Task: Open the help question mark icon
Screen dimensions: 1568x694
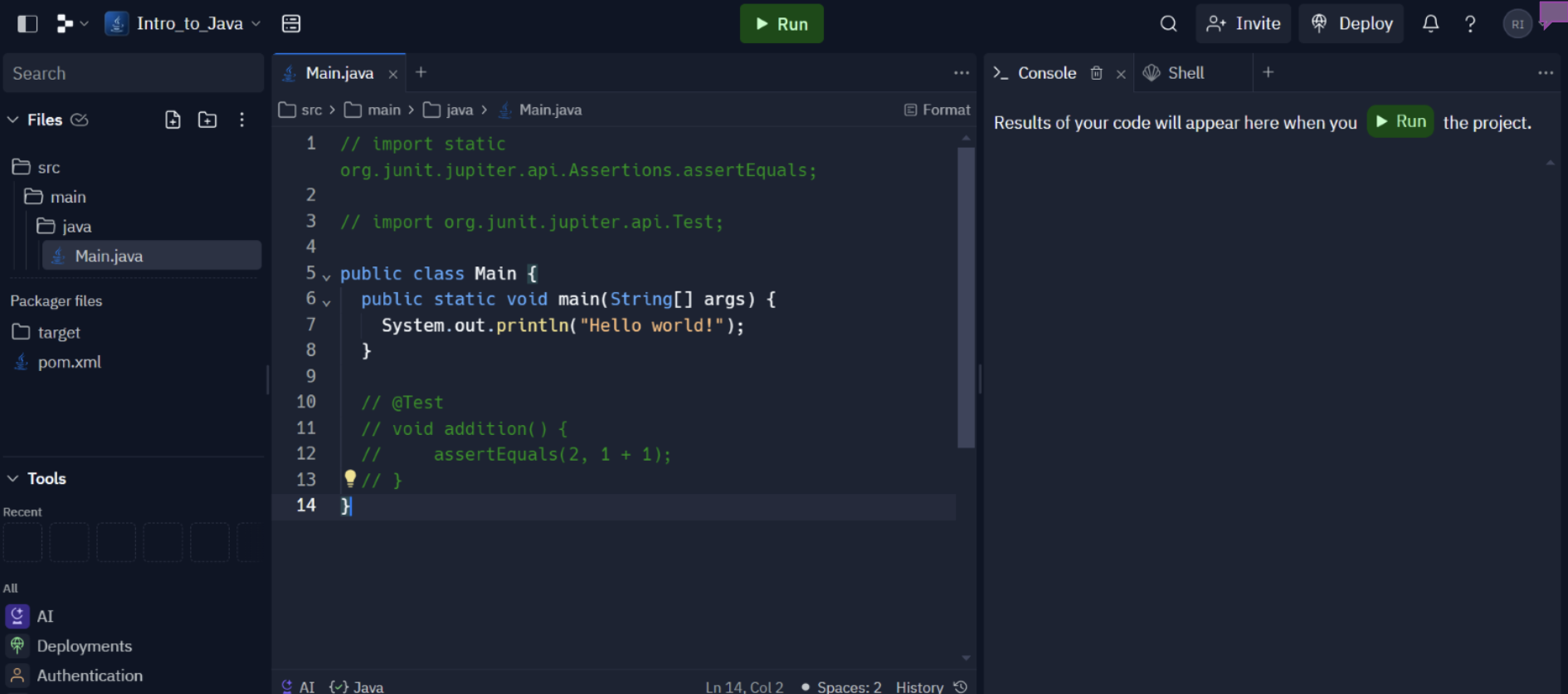Action: tap(1470, 23)
